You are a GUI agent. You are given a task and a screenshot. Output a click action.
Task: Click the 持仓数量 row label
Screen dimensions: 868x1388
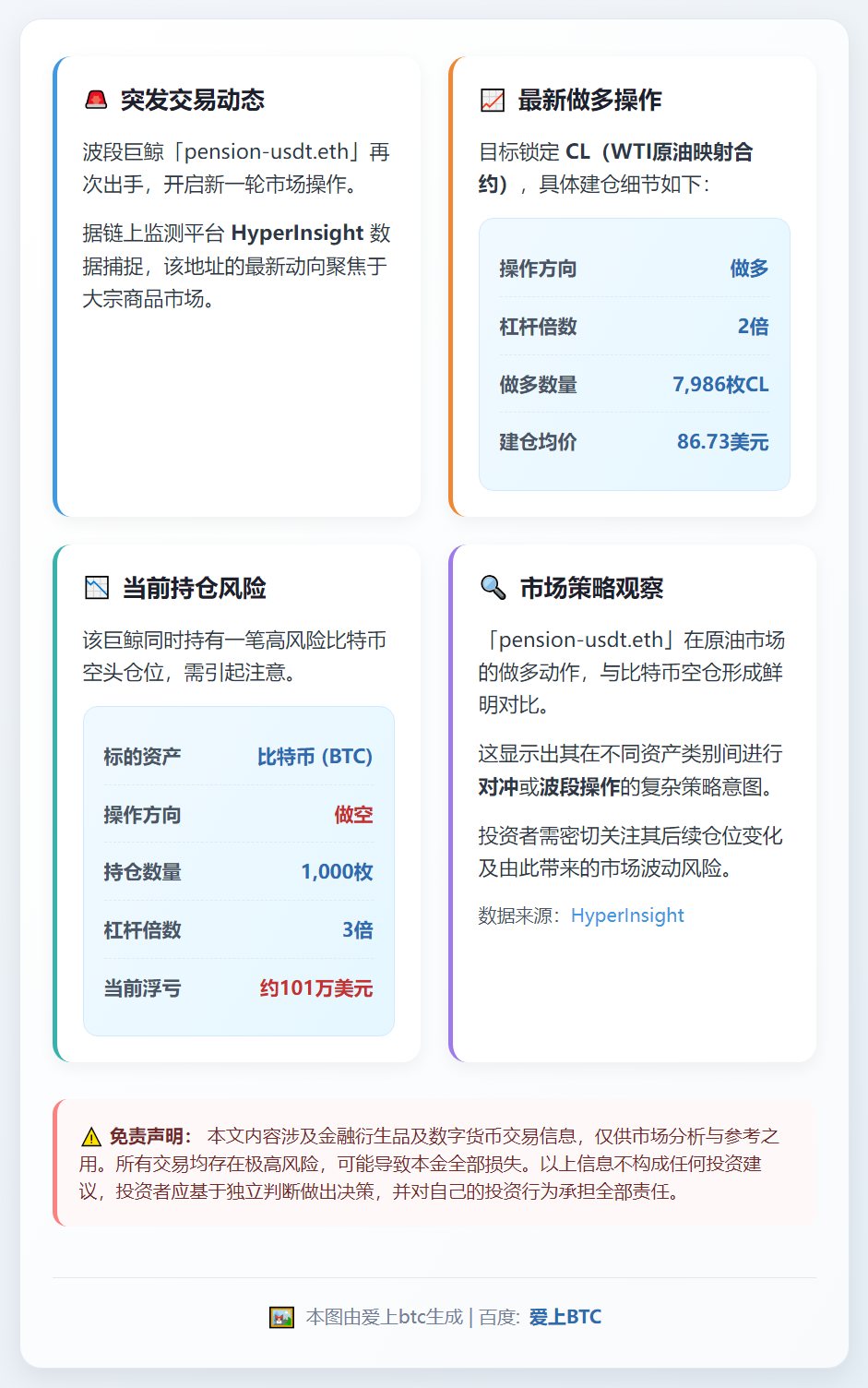pyautogui.click(x=142, y=872)
